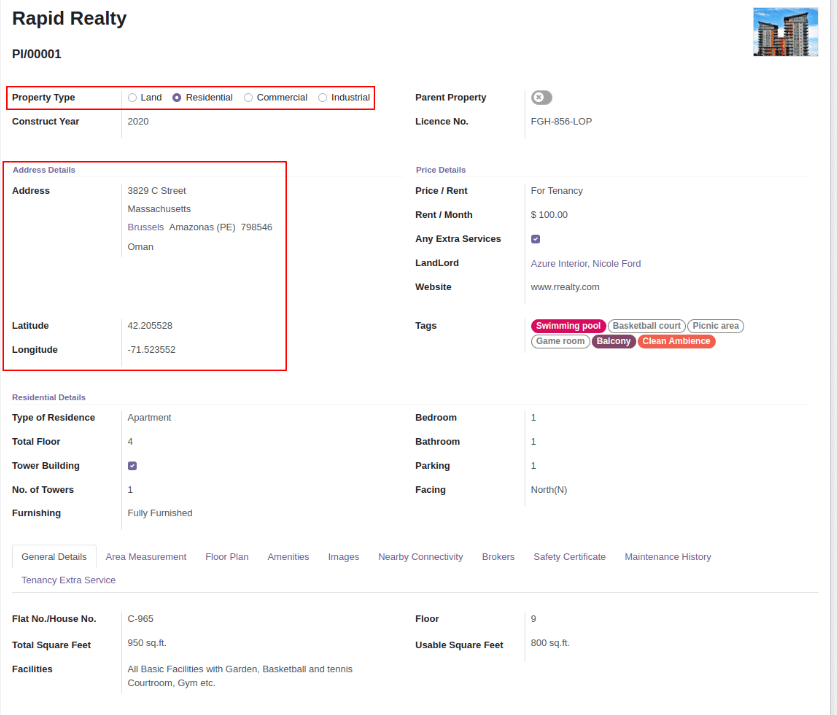
Task: Uncheck the Any Extra Services checkbox
Action: (x=536, y=239)
